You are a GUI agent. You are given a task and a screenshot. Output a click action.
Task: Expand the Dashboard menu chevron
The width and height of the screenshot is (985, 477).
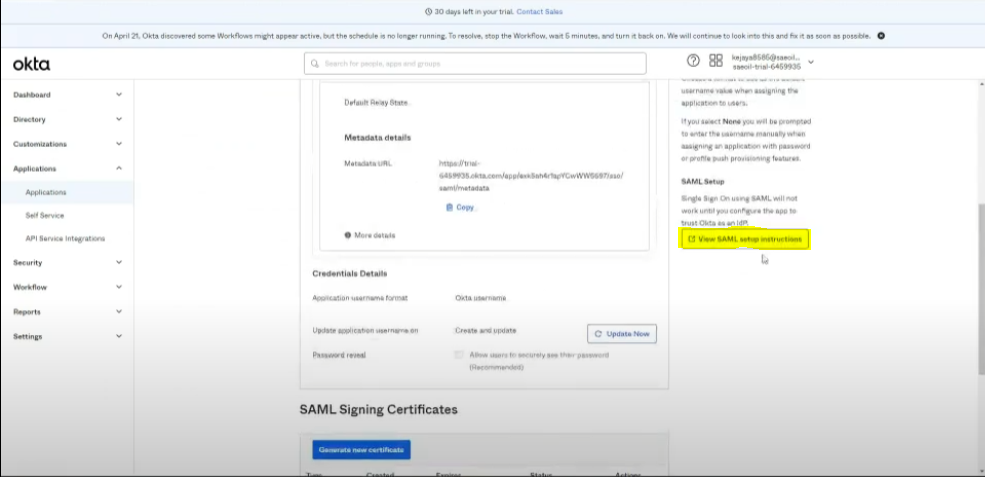(119, 95)
